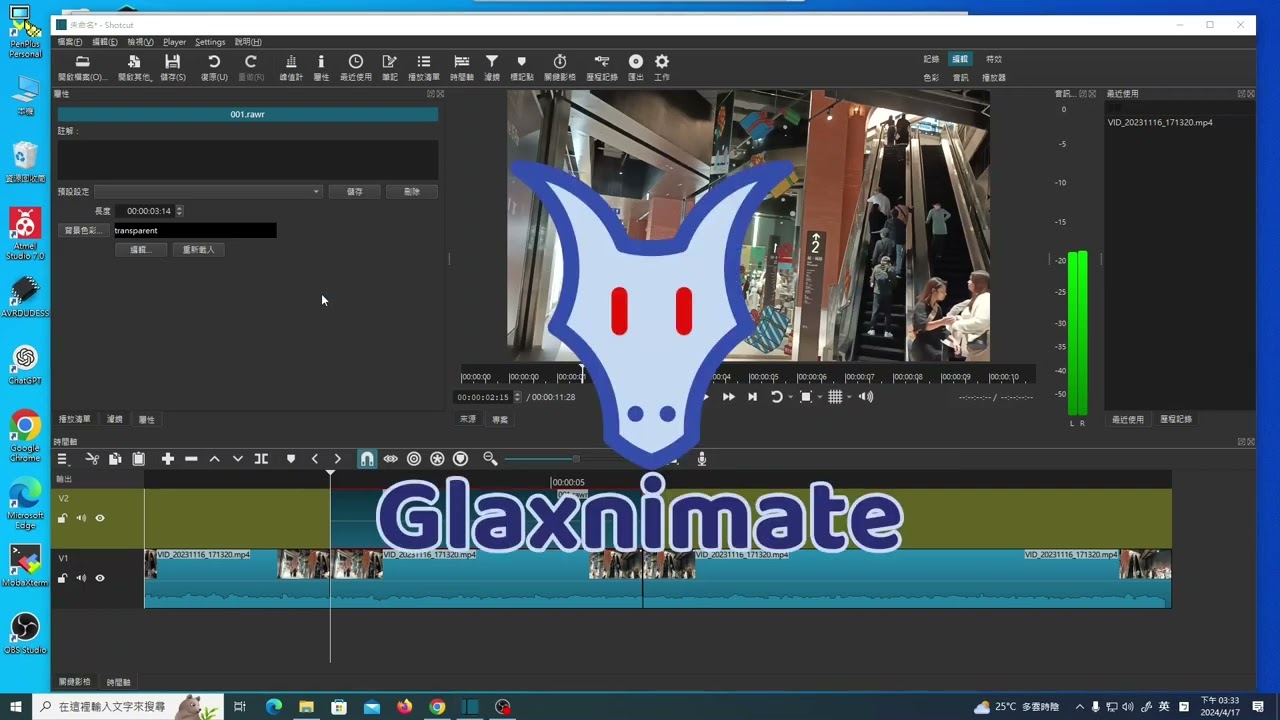The height and width of the screenshot is (720, 1280).
Task: Open the 檢視(V) menu
Action: tap(140, 42)
